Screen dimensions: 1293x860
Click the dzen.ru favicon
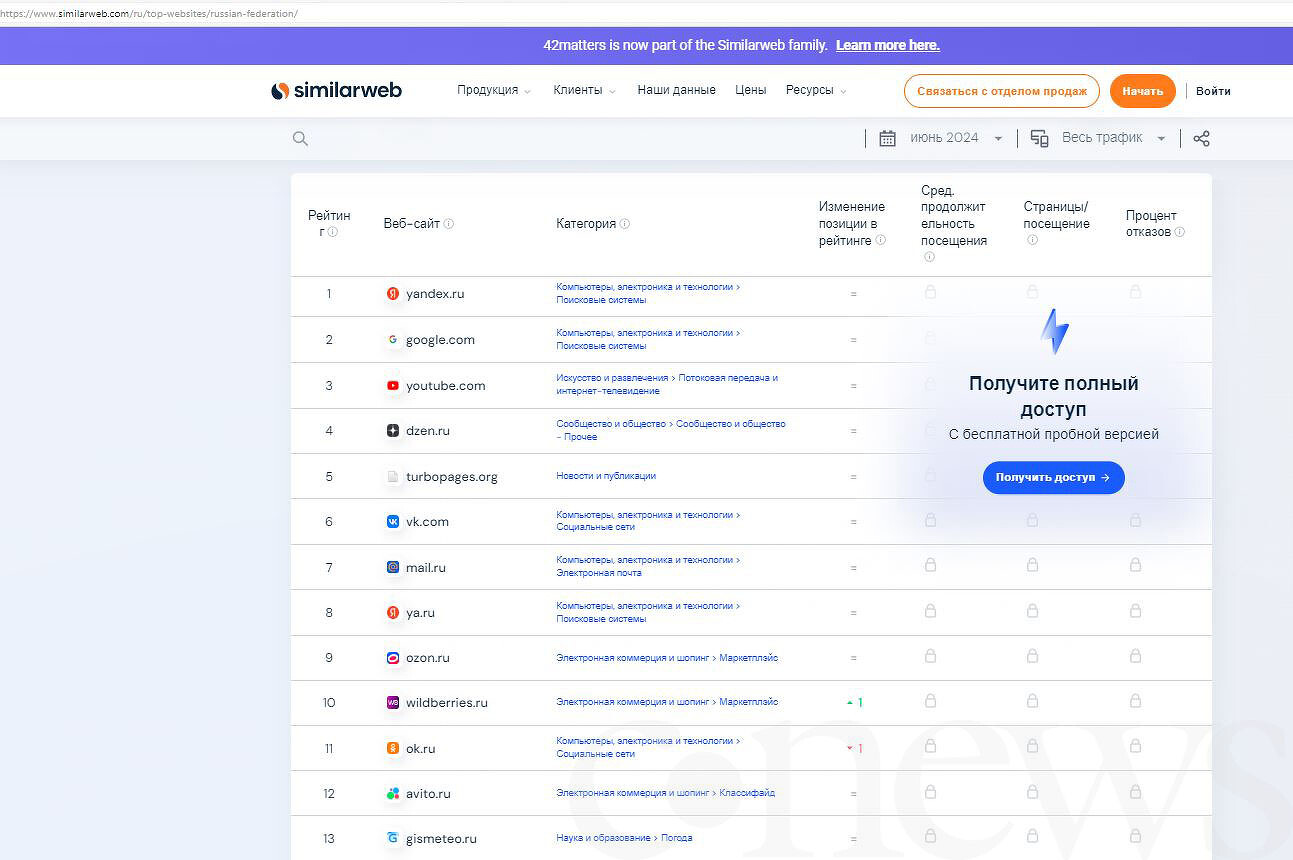pos(393,431)
